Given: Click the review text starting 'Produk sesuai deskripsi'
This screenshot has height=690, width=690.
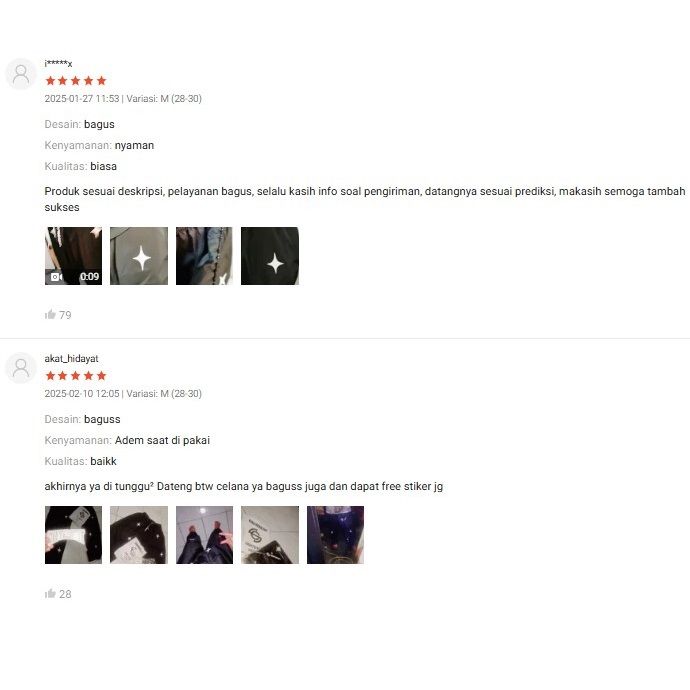Looking at the screenshot, I should click(365, 199).
